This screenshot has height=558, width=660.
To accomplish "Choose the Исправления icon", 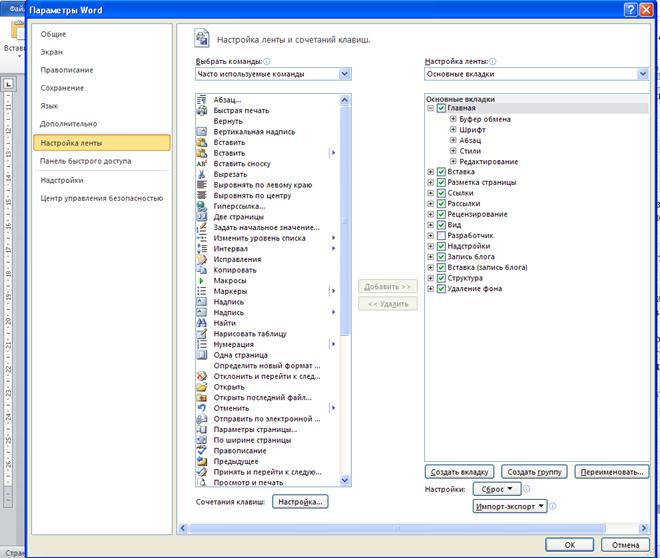I will [202, 259].
